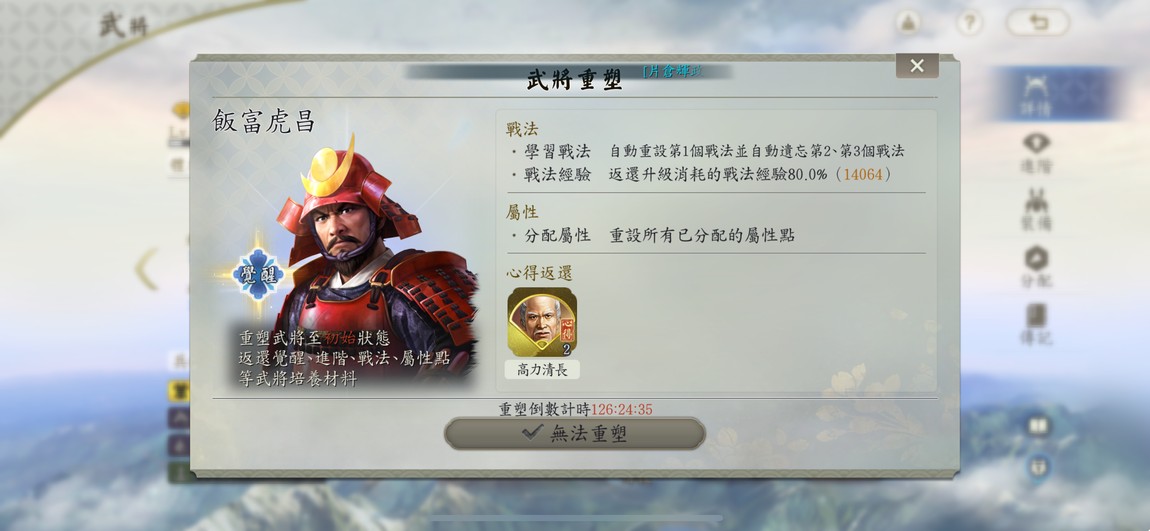1150x531 pixels.
Task: Switch to the 詳情 tab
Action: tap(1036, 95)
